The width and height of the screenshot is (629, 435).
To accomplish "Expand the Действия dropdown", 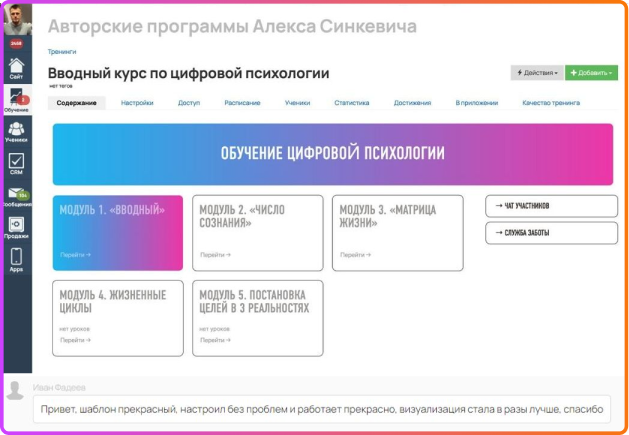I will click(x=536, y=73).
